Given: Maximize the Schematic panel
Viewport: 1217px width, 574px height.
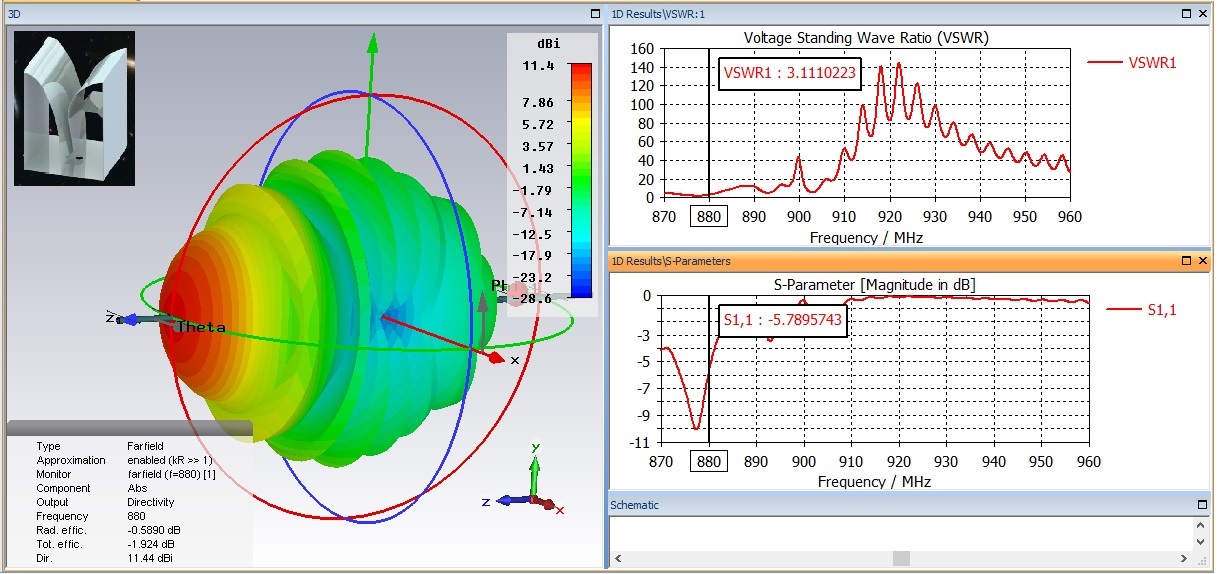Looking at the screenshot, I should [x=1202, y=505].
